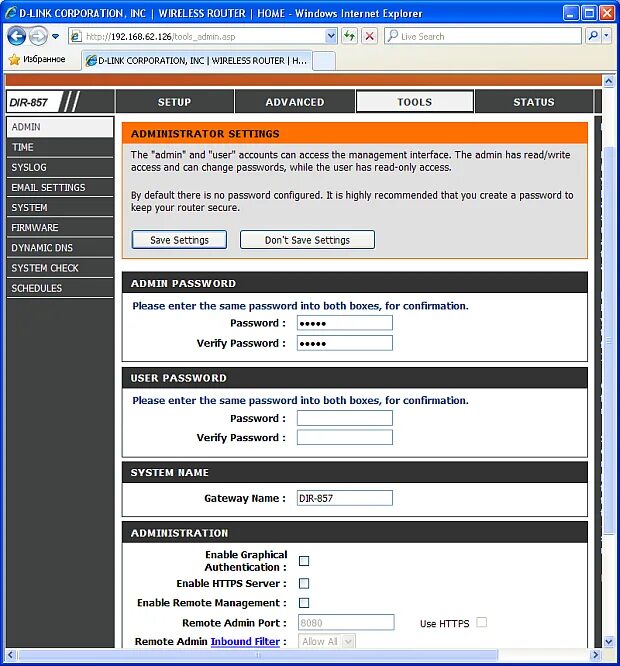Toggle Enable Remote Management checkbox
This screenshot has width=620, height=666.
[x=304, y=603]
